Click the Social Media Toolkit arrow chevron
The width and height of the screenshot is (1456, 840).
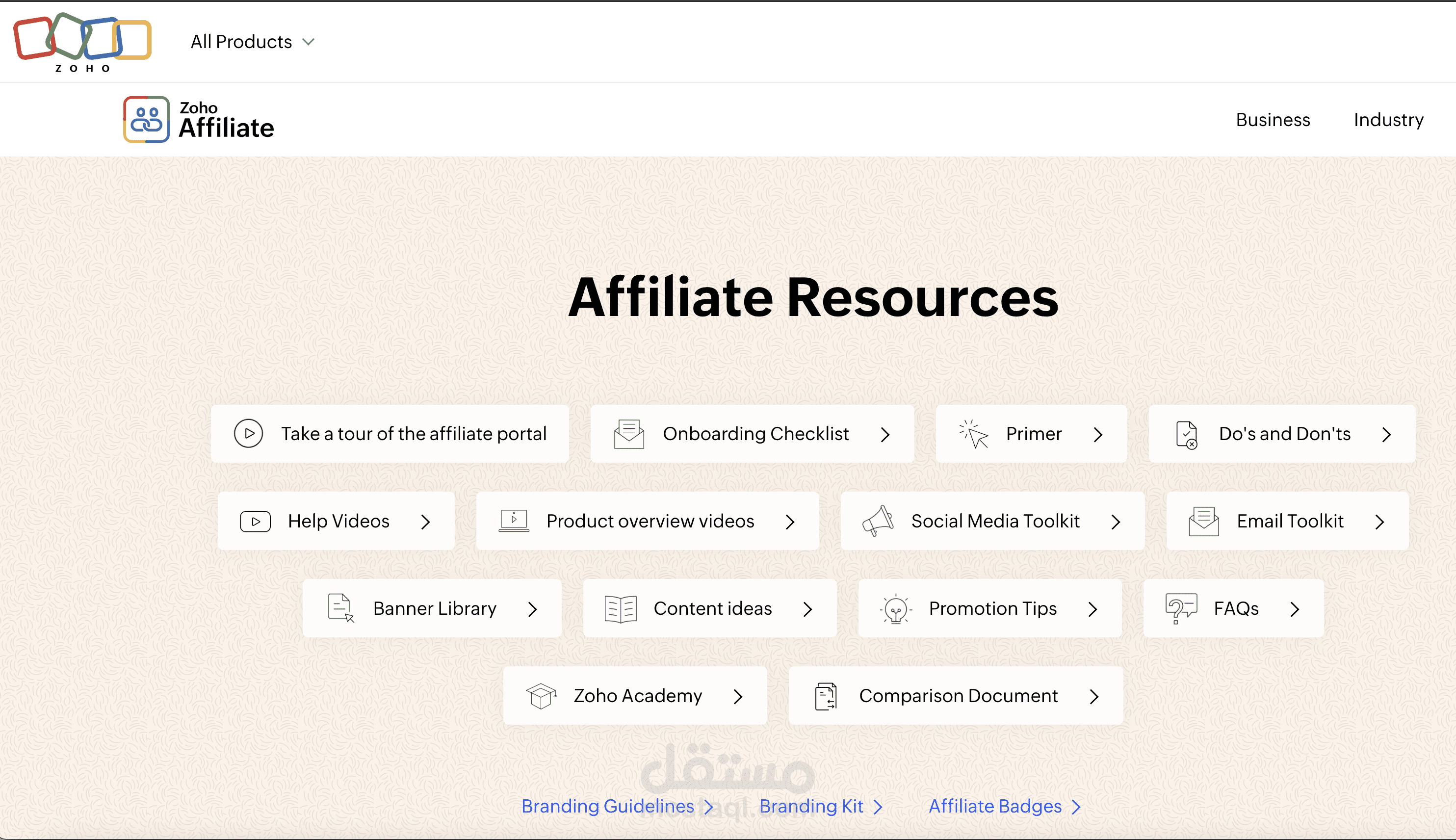coord(1117,522)
